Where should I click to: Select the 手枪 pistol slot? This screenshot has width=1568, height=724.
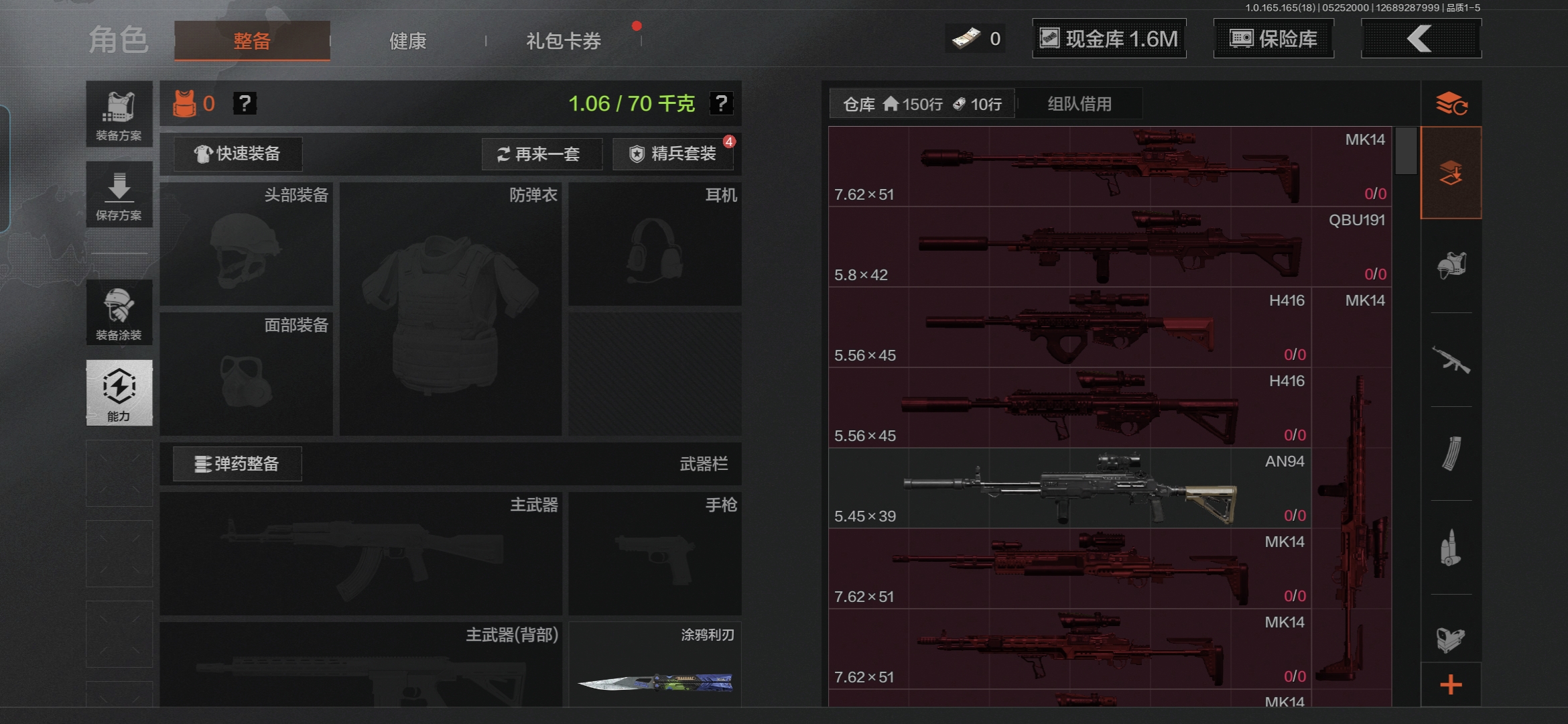coord(655,554)
